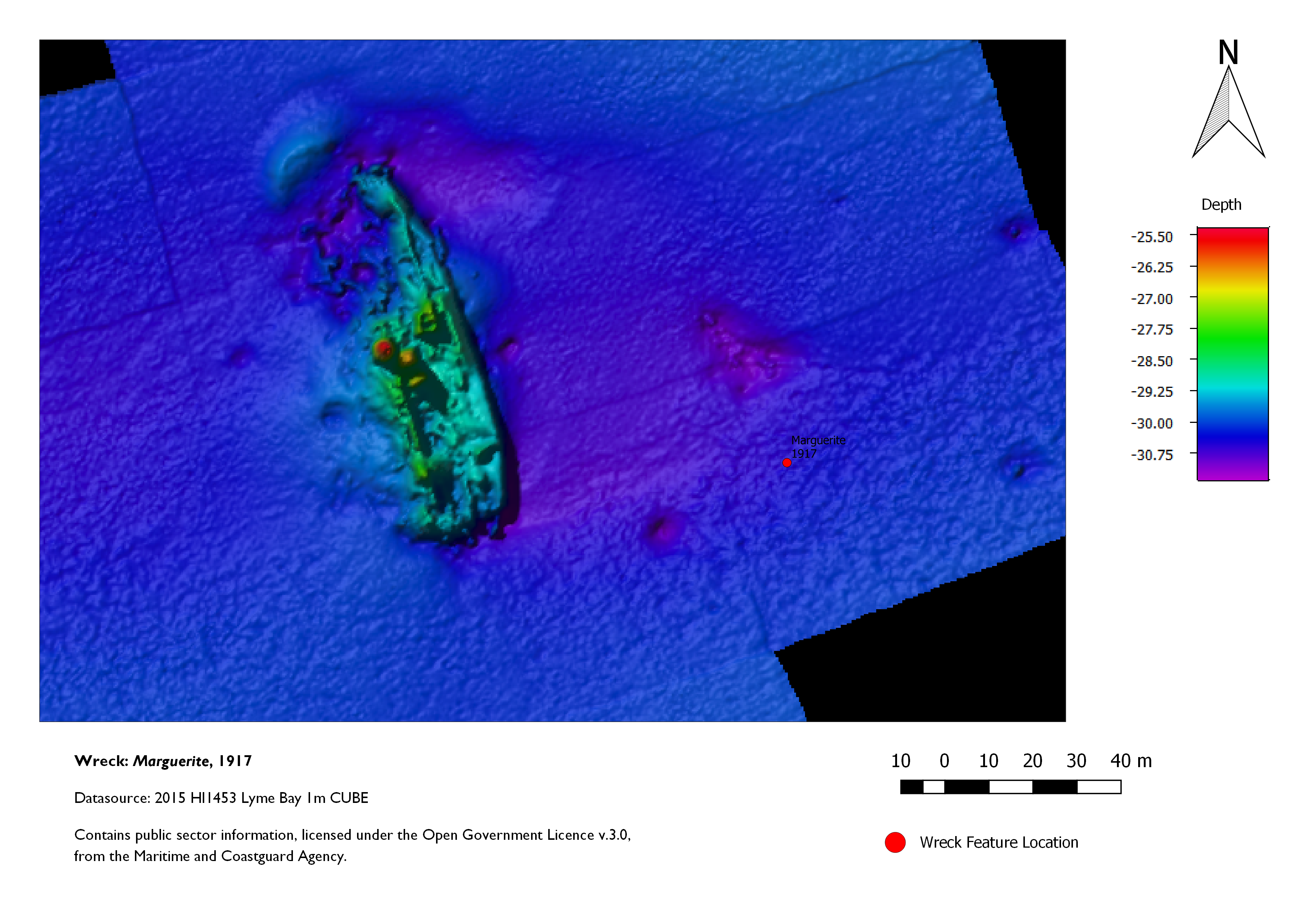Screen dimensions: 1307x924
Task: Click the -28.50 depth value
Action: pyautogui.click(x=1152, y=361)
